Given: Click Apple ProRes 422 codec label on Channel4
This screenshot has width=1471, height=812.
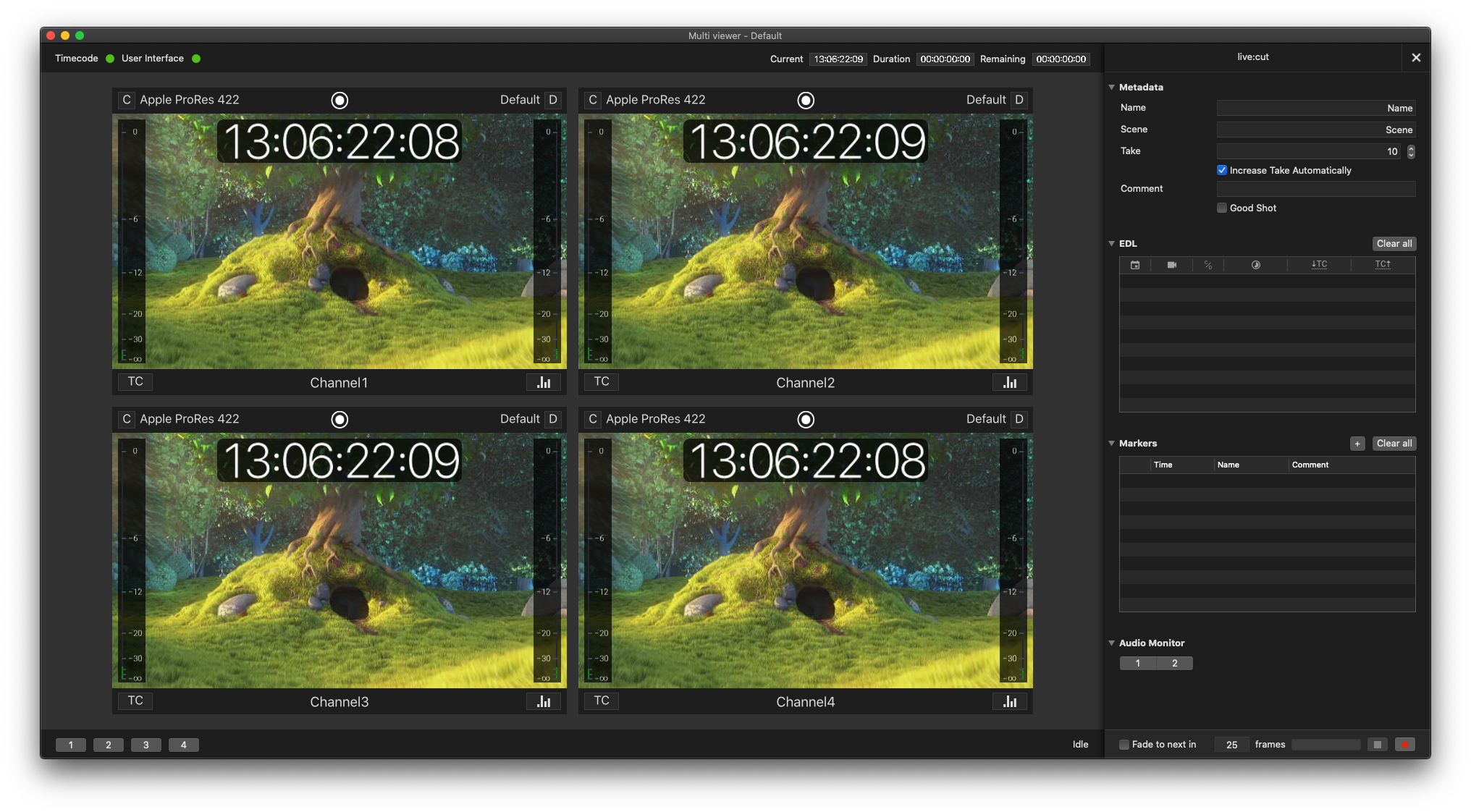Looking at the screenshot, I should tap(656, 419).
